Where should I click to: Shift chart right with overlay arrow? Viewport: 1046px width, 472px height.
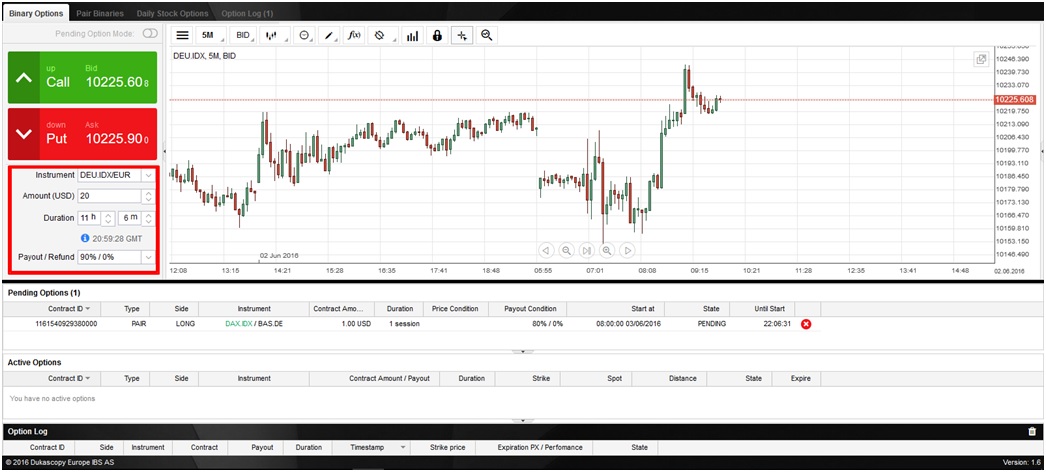[x=627, y=251]
